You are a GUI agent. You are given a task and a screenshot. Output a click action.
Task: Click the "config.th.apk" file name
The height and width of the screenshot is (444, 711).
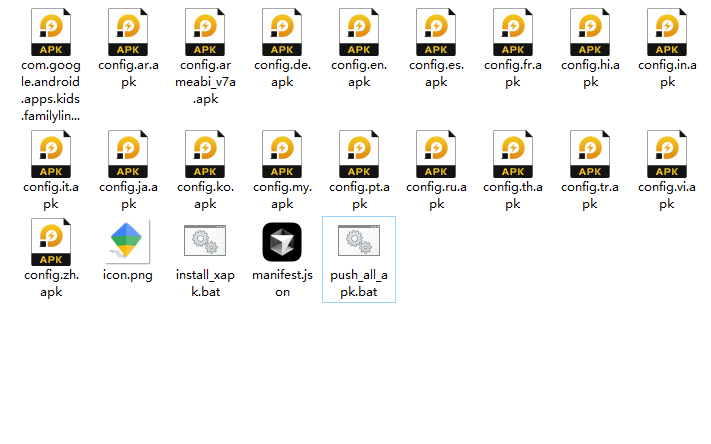point(513,195)
